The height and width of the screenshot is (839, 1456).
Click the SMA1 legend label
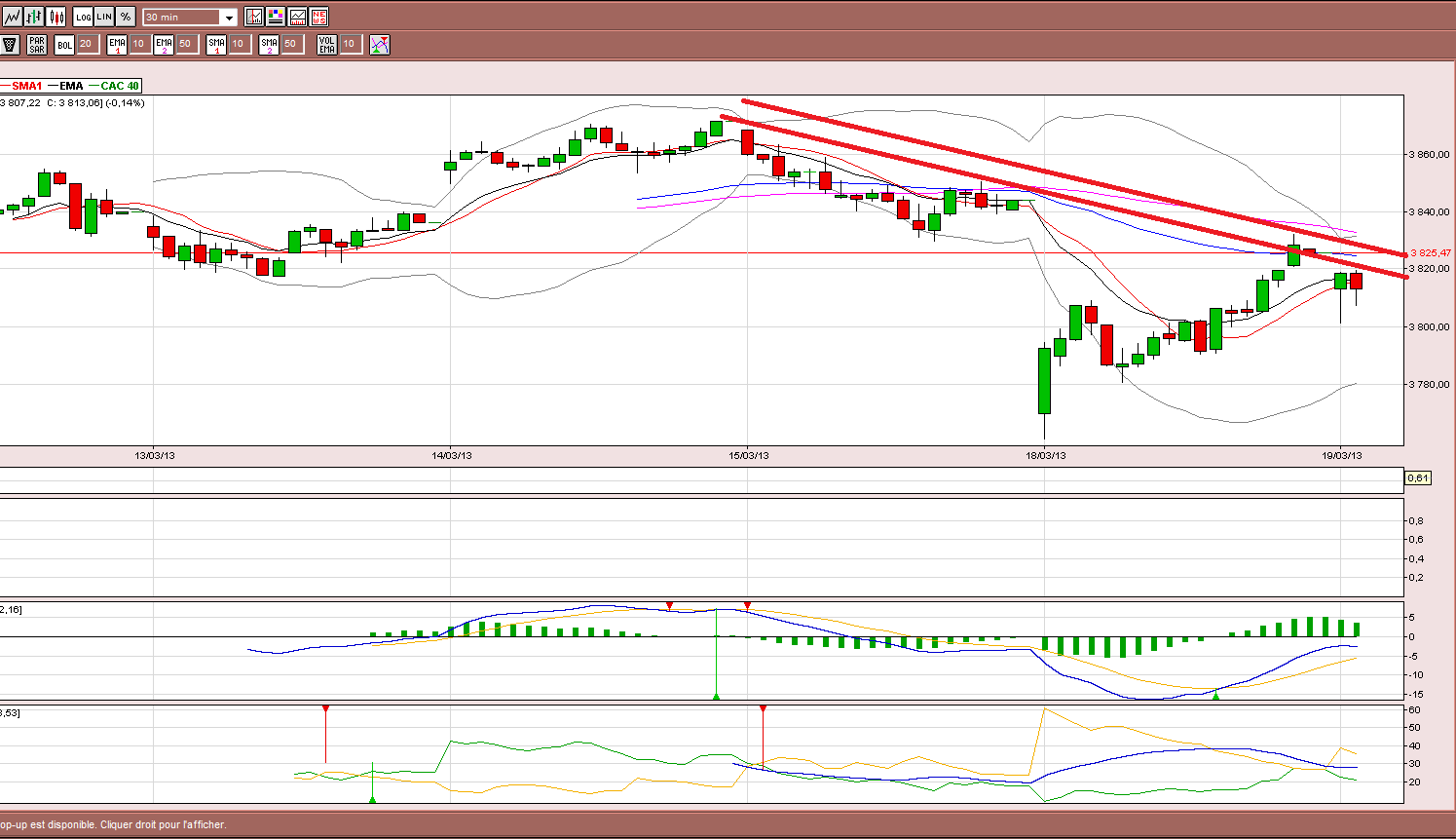click(26, 86)
